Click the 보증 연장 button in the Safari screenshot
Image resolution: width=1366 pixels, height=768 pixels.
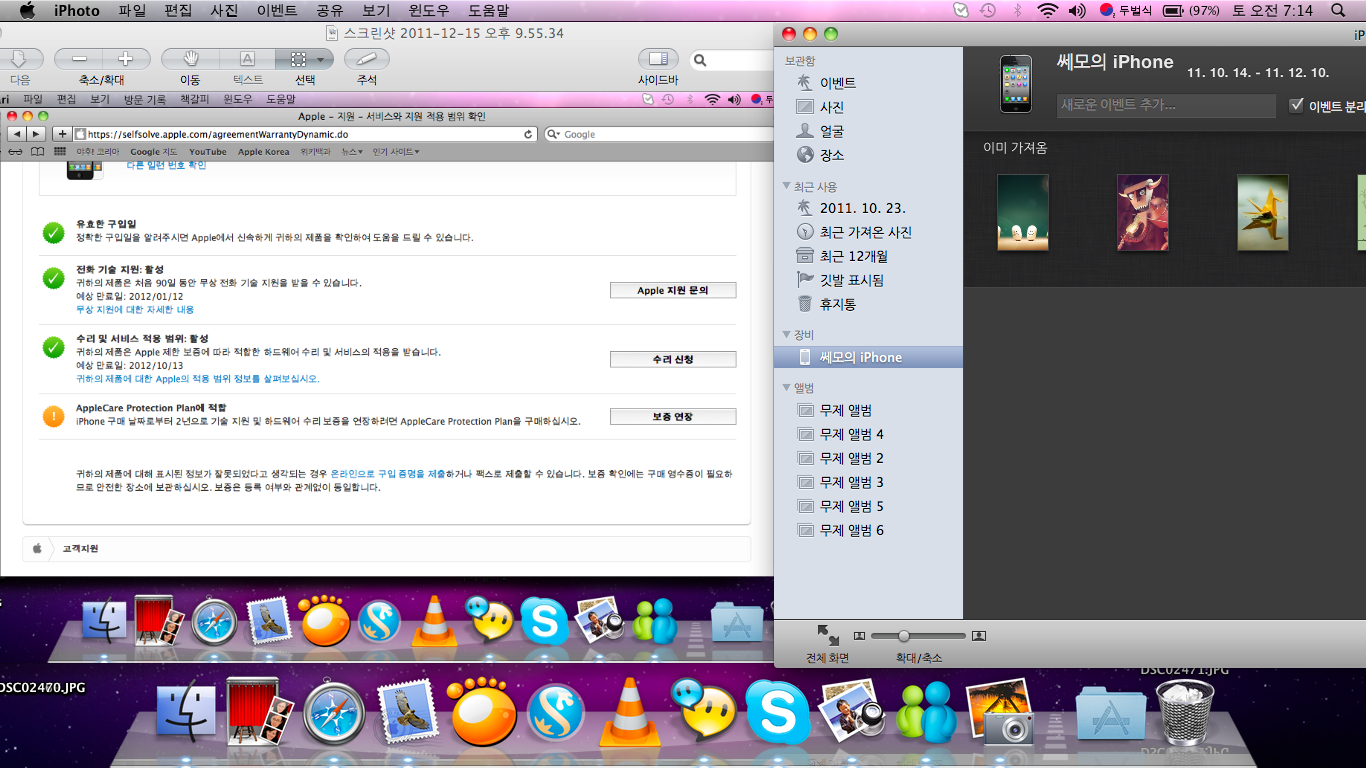pos(673,416)
